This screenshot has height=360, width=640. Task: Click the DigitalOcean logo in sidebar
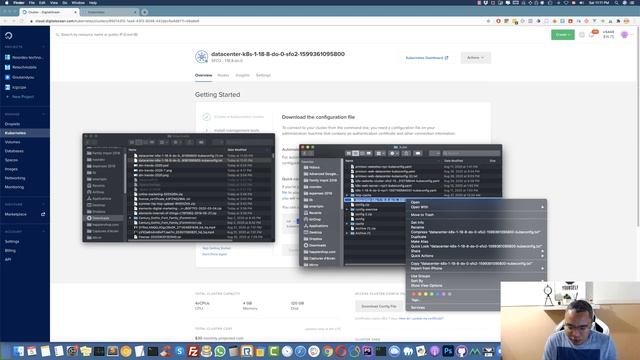pyautogui.click(x=9, y=36)
